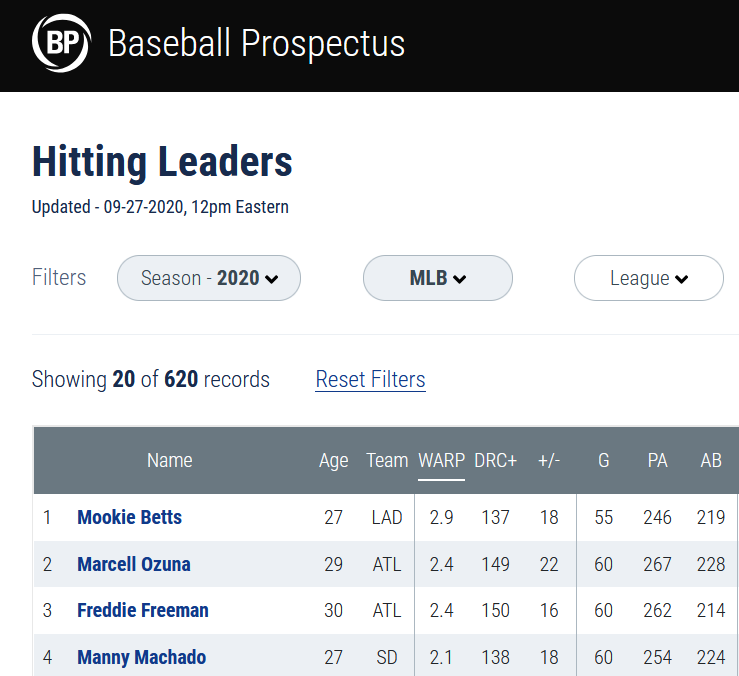The height and width of the screenshot is (676, 739).
Task: Open Marcell Ozuna player link
Action: pyautogui.click(x=134, y=564)
